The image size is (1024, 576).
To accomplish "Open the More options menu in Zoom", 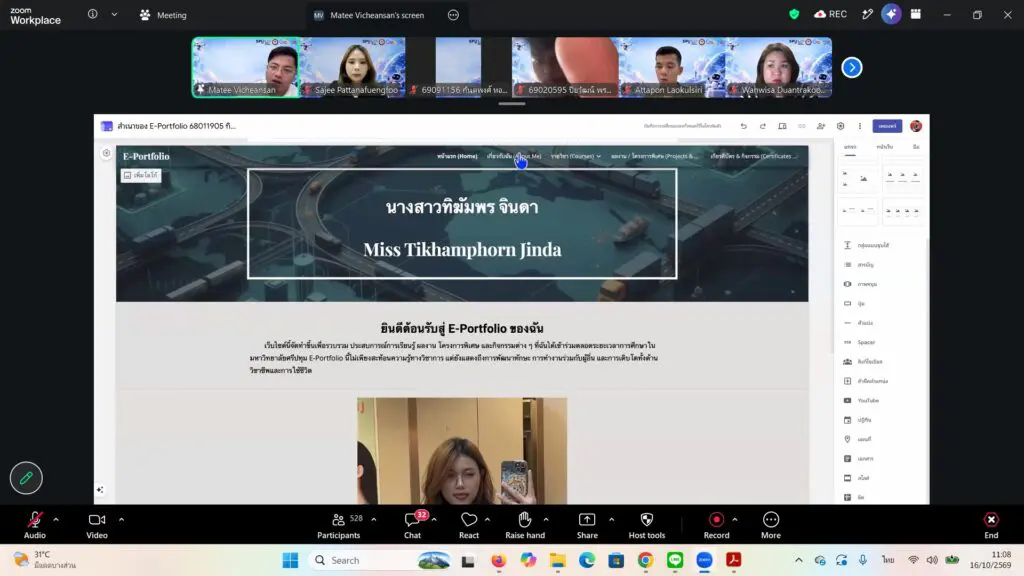I will [771, 524].
